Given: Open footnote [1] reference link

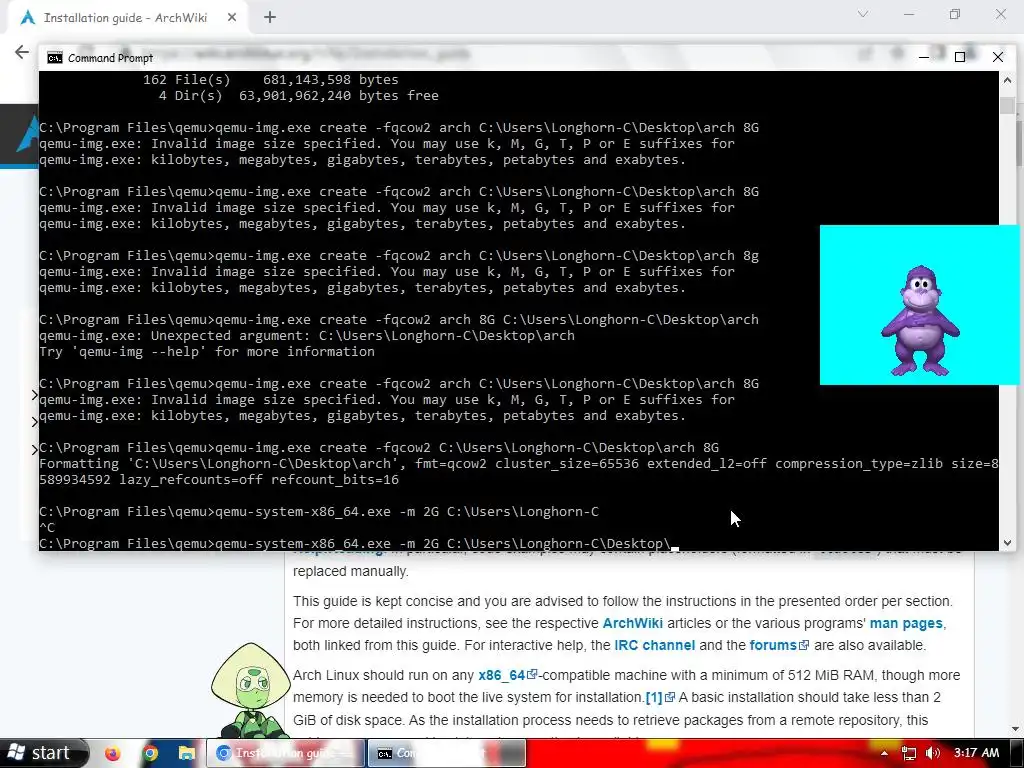Looking at the screenshot, I should tap(660, 697).
